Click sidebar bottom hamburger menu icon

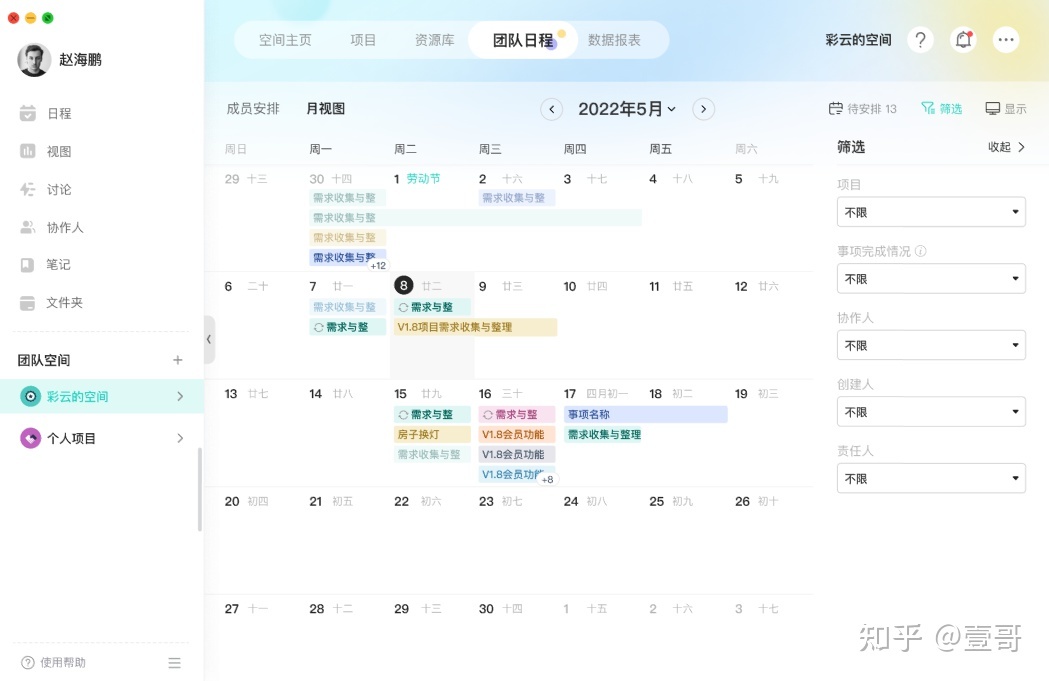pyautogui.click(x=174, y=662)
